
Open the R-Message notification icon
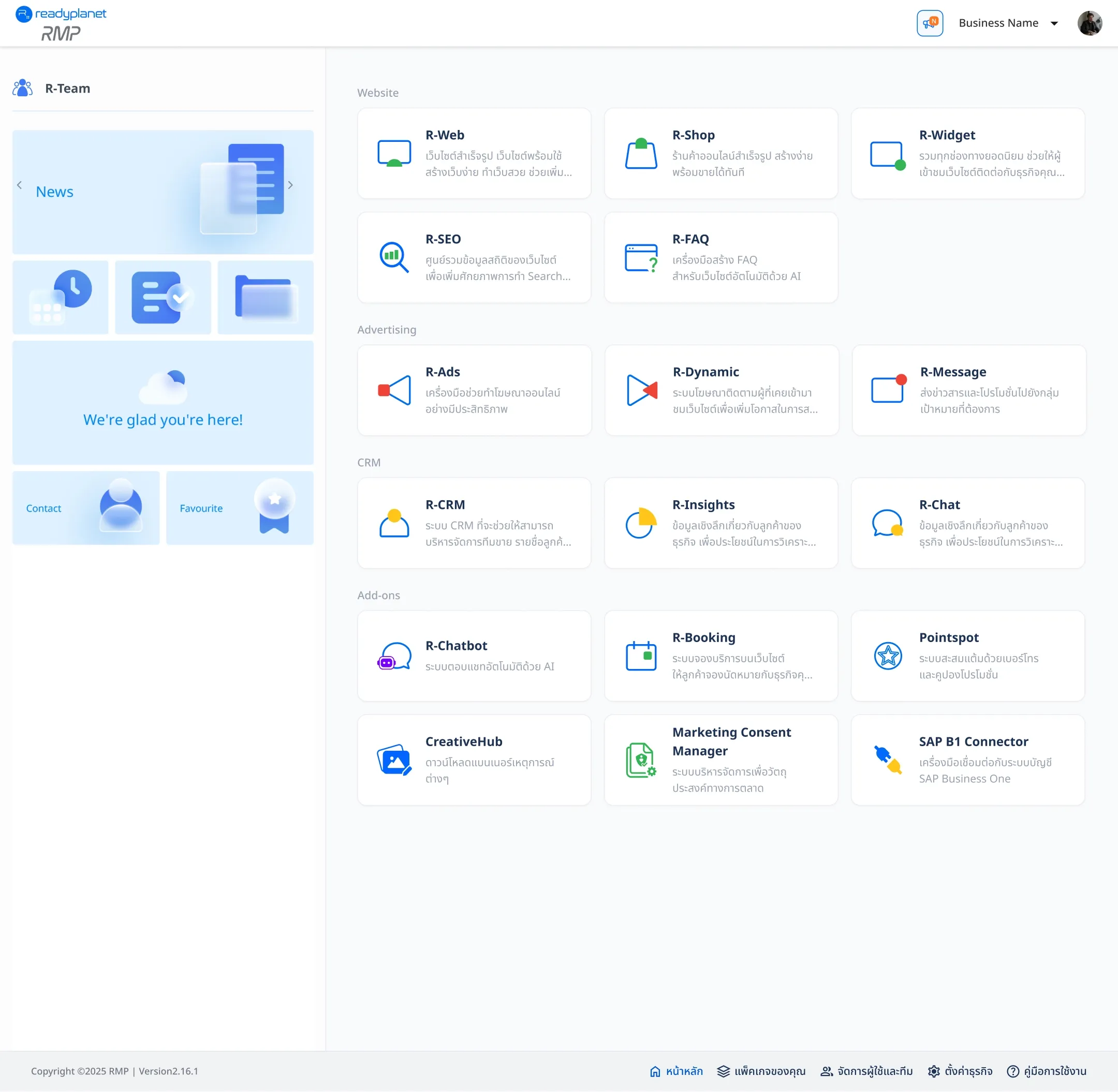(889, 388)
